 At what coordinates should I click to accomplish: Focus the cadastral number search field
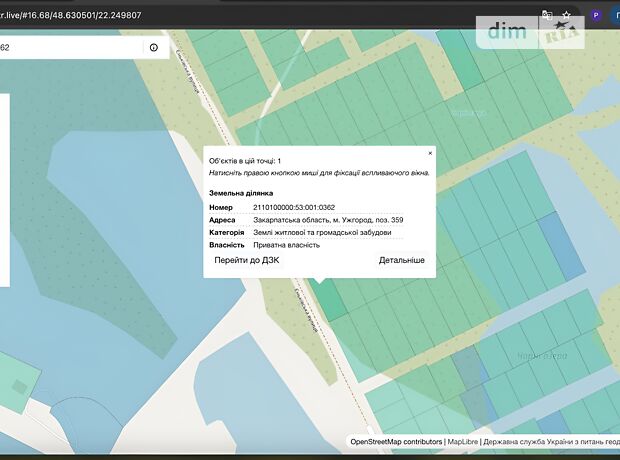[x=70, y=47]
